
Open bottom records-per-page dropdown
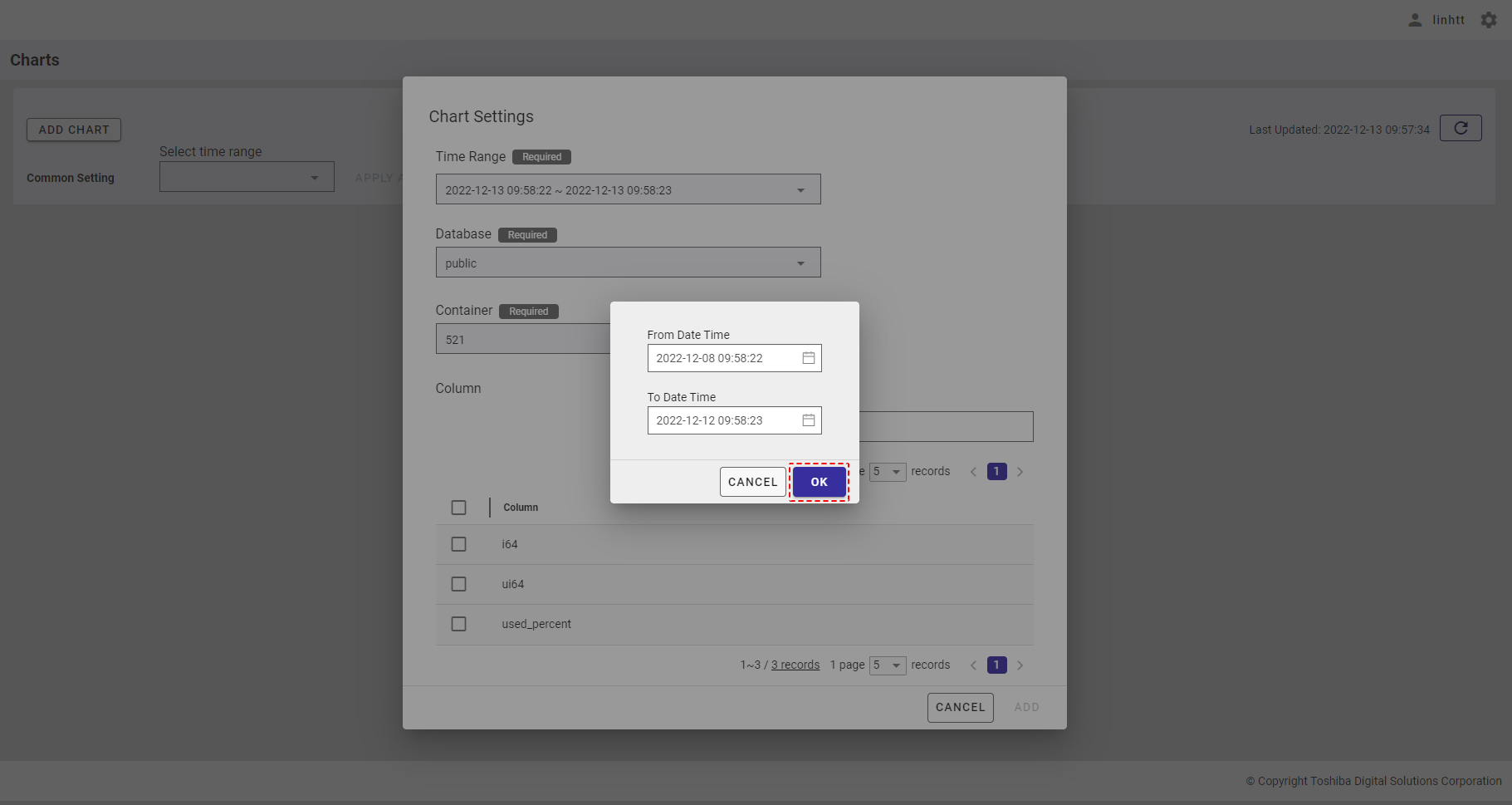pyautogui.click(x=887, y=665)
